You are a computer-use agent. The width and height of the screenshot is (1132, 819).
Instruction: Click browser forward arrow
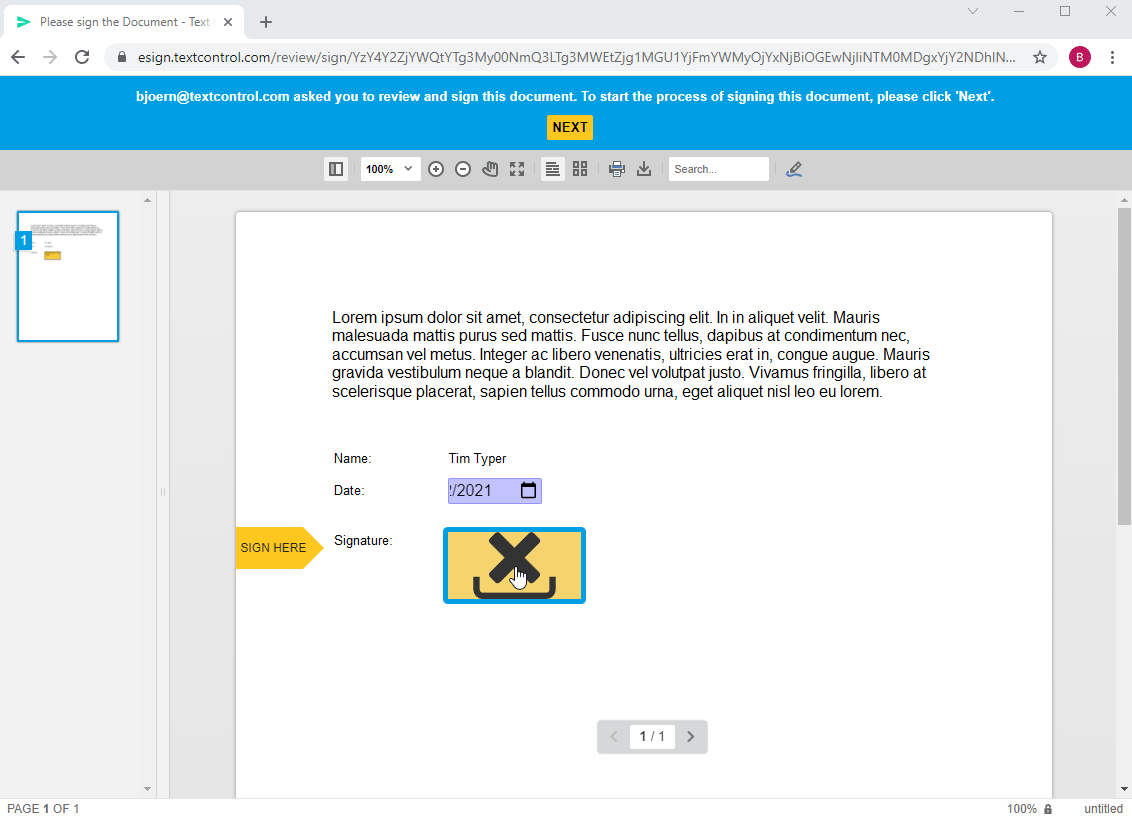coord(50,57)
